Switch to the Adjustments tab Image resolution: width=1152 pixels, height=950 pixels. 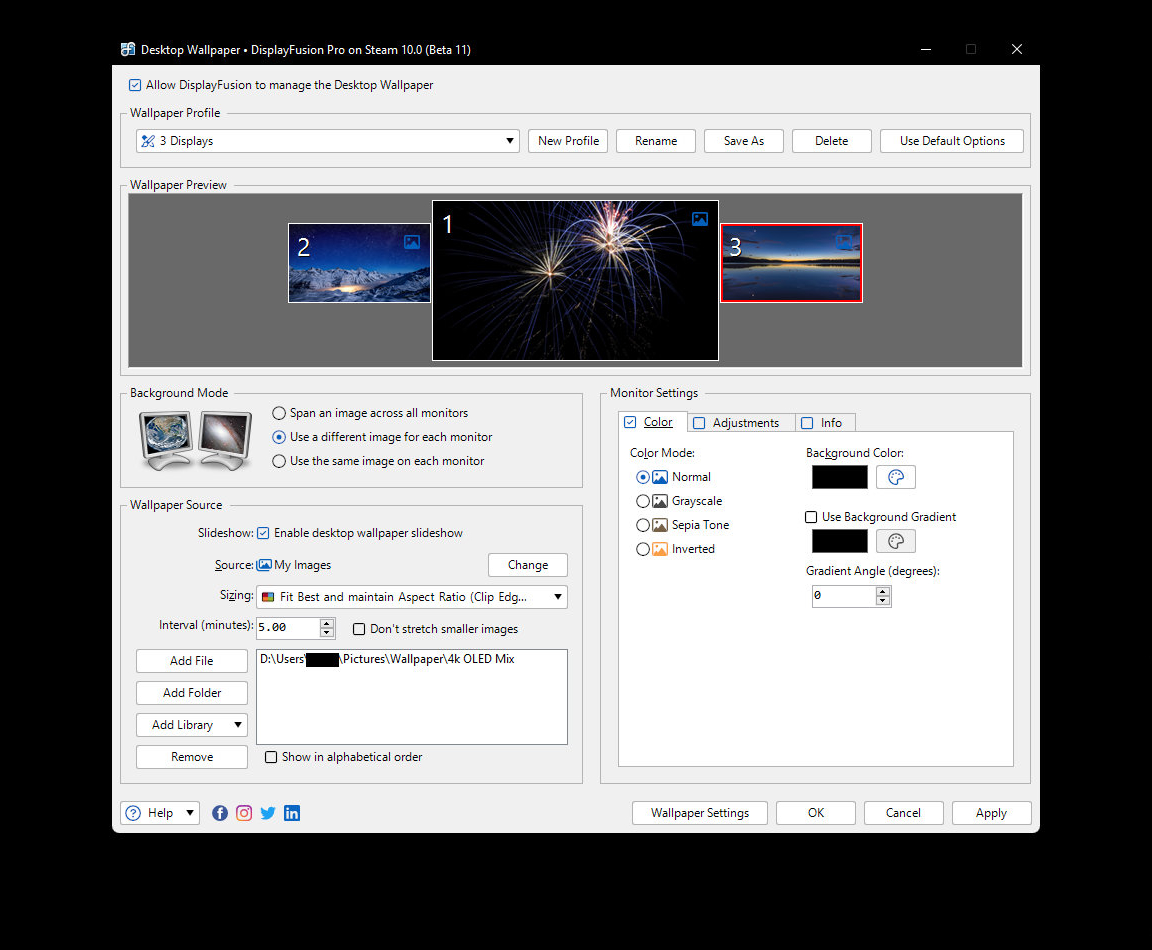point(741,423)
